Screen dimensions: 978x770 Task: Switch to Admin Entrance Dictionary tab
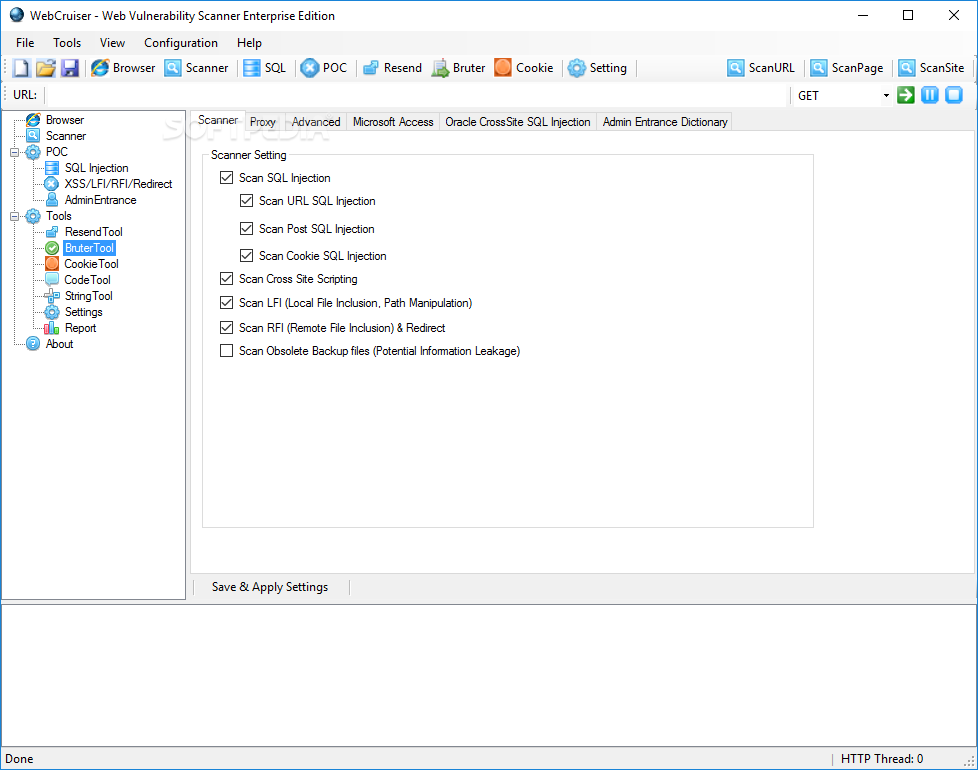[x=665, y=122]
